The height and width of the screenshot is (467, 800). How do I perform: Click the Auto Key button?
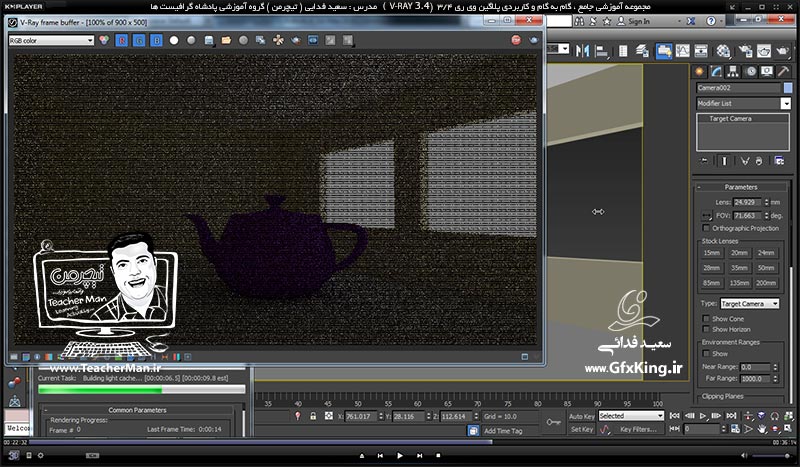click(x=582, y=416)
